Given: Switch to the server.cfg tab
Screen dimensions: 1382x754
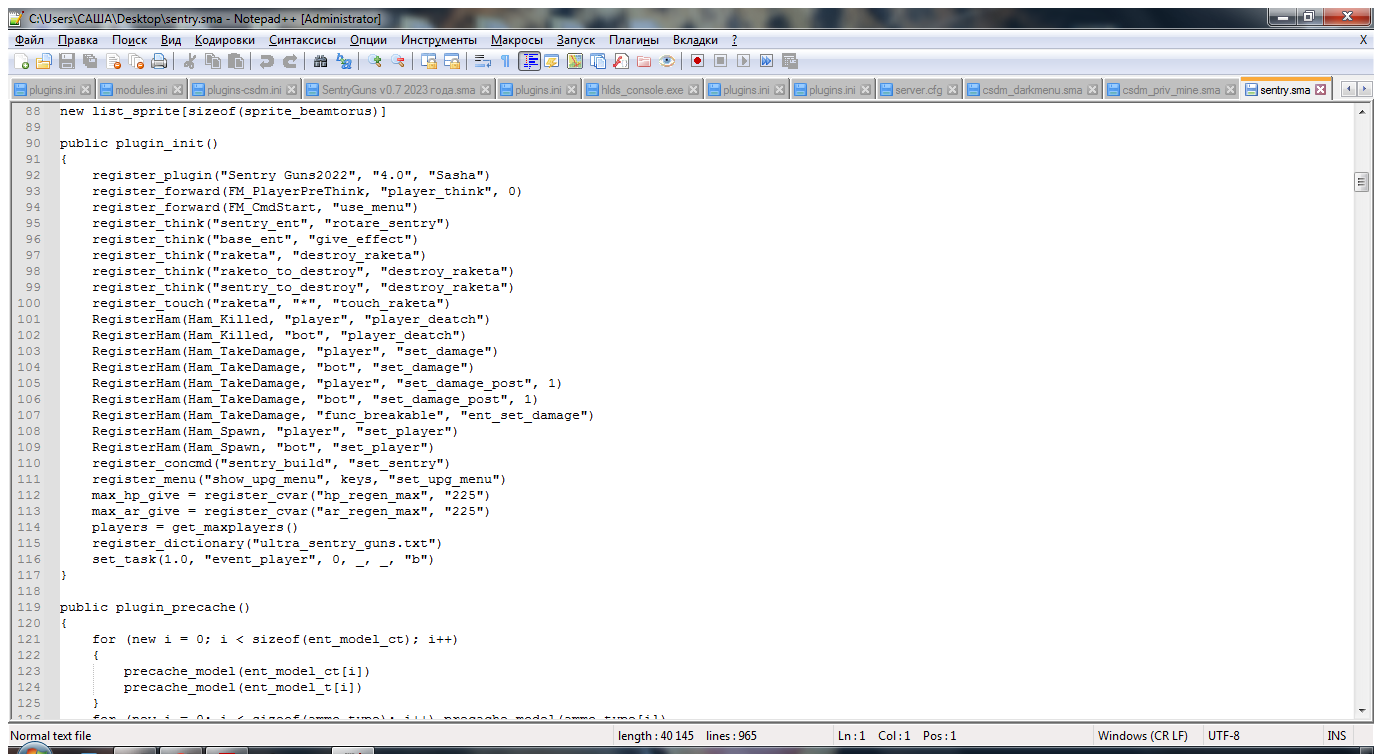Looking at the screenshot, I should click(918, 90).
